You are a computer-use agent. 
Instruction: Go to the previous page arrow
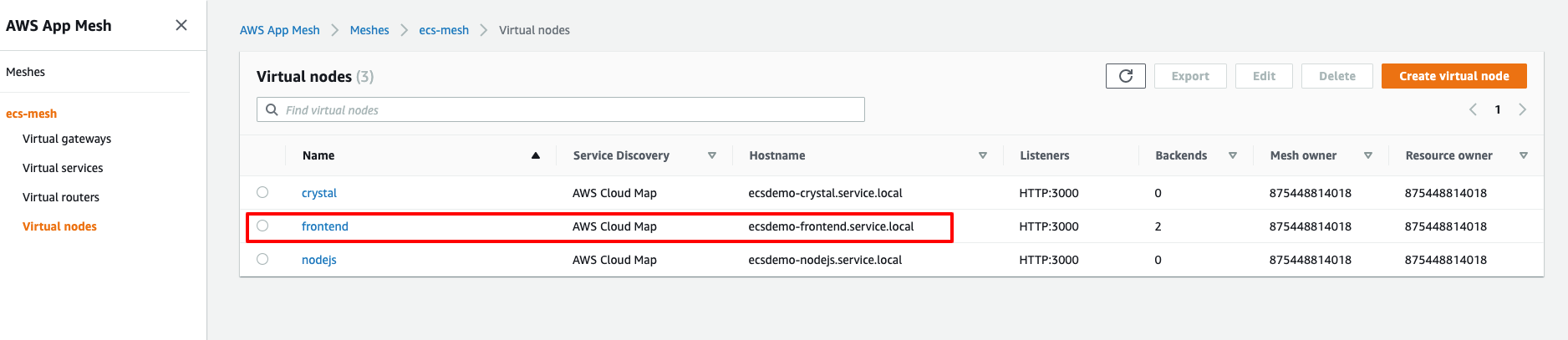tap(1473, 109)
